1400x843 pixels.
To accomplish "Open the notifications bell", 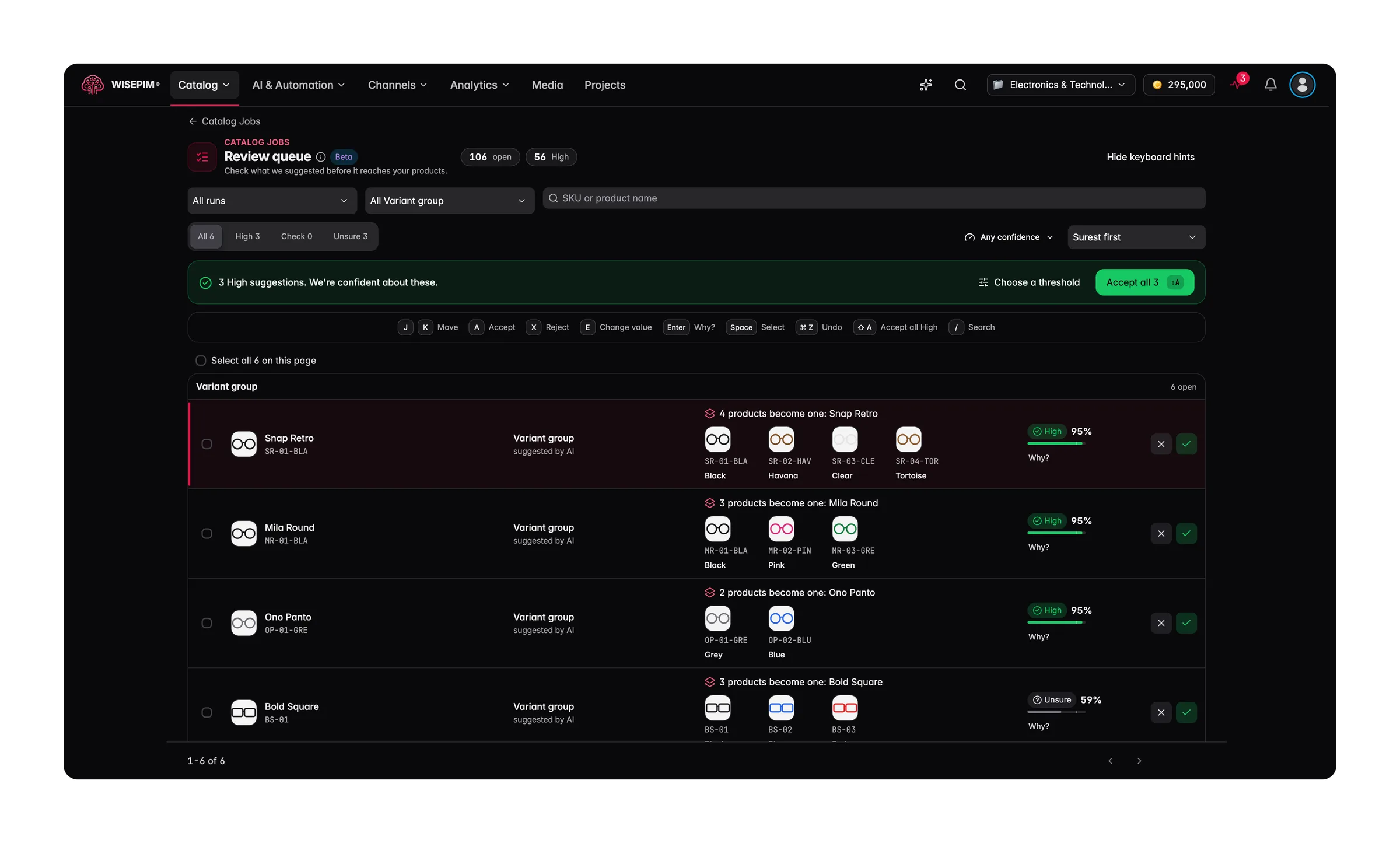I will [1270, 85].
